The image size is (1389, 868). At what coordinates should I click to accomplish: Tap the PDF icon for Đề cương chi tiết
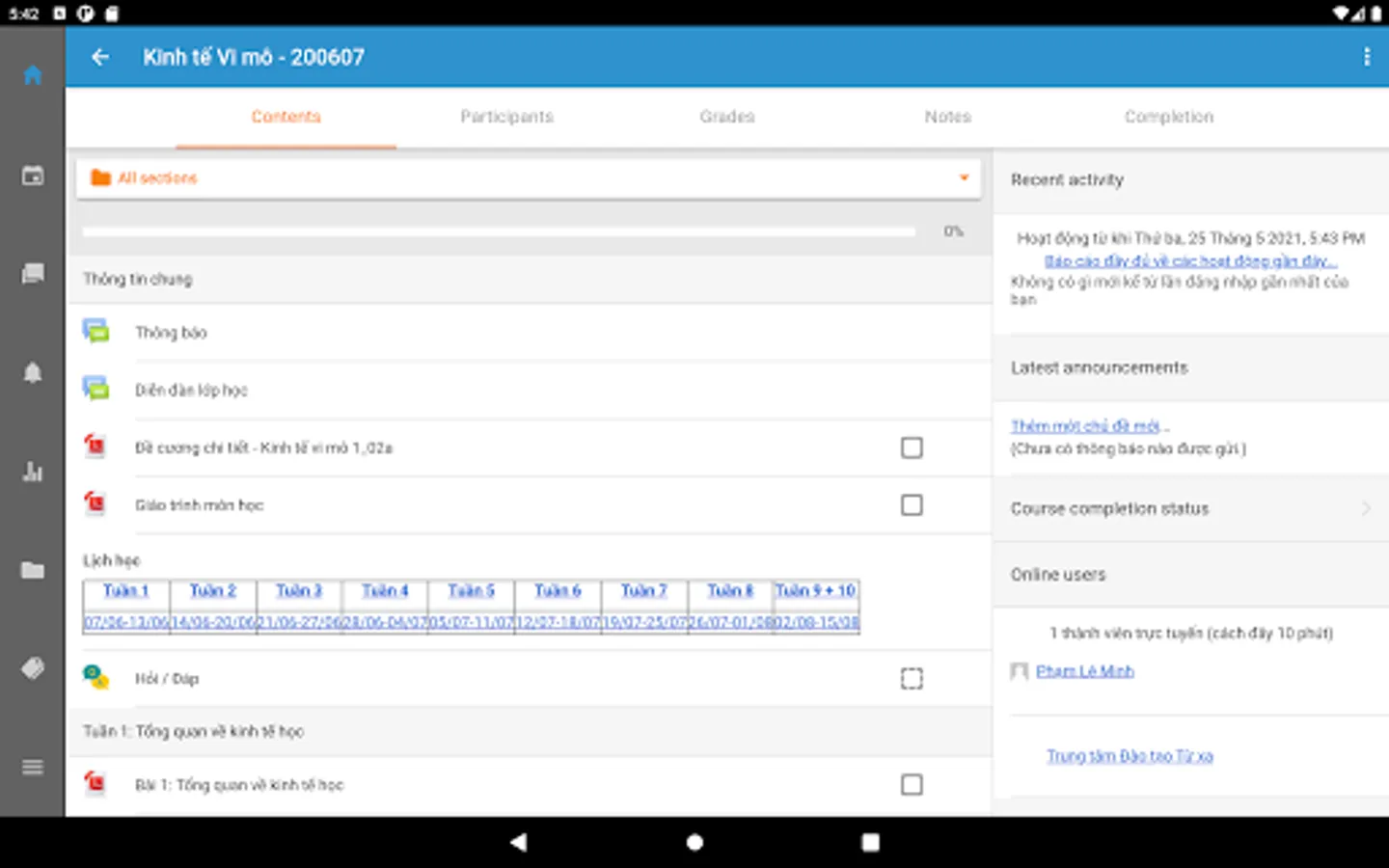point(95,447)
